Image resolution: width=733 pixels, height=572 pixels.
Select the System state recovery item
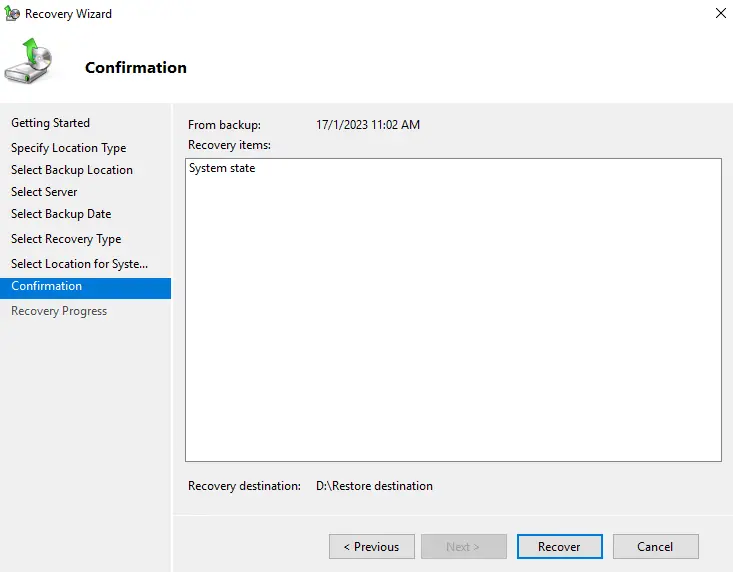pos(222,169)
